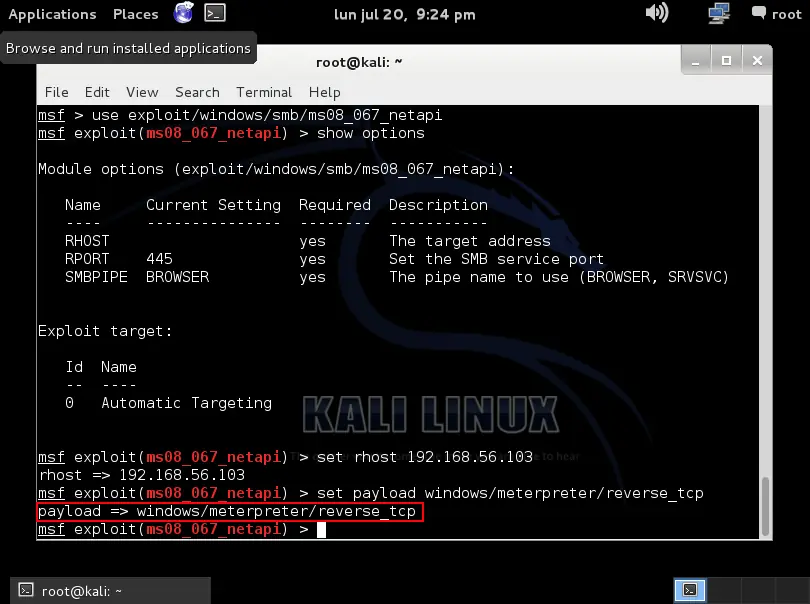Click the terminal cursor at last prompt
This screenshot has height=604, width=810.
[x=321, y=530]
